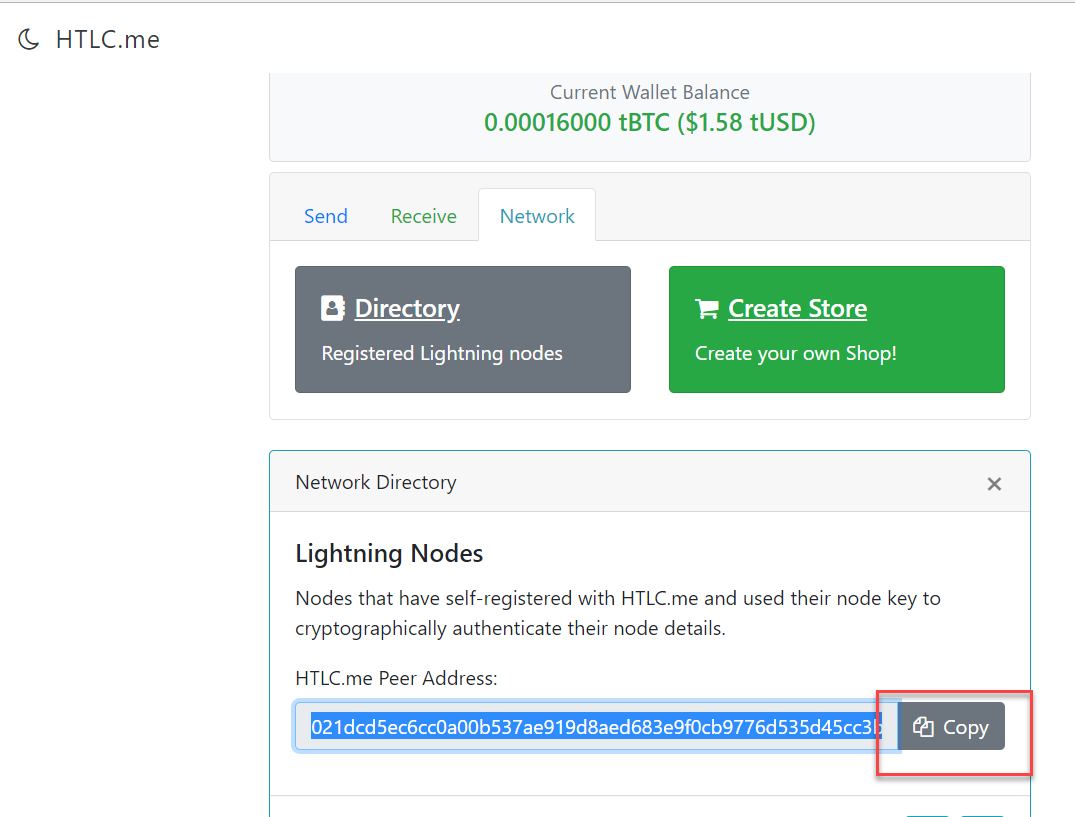The image size is (1075, 817).
Task: Click the Lightning Nodes heading
Action: (389, 553)
